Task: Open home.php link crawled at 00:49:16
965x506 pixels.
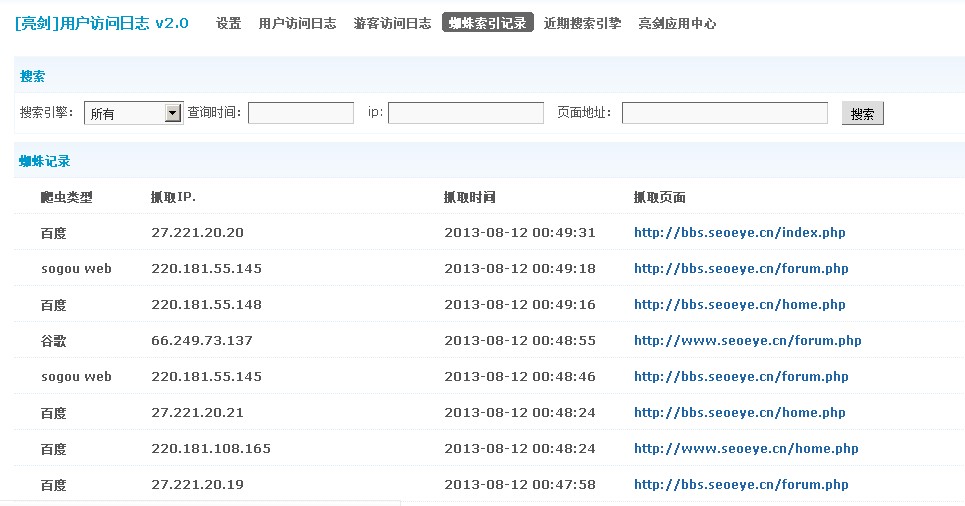Action: pyautogui.click(x=740, y=304)
